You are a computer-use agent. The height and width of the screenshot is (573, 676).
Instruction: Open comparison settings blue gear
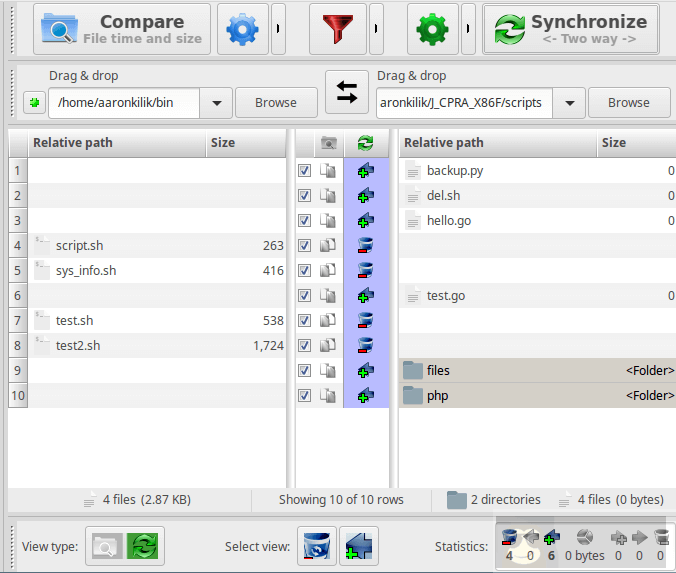(243, 29)
